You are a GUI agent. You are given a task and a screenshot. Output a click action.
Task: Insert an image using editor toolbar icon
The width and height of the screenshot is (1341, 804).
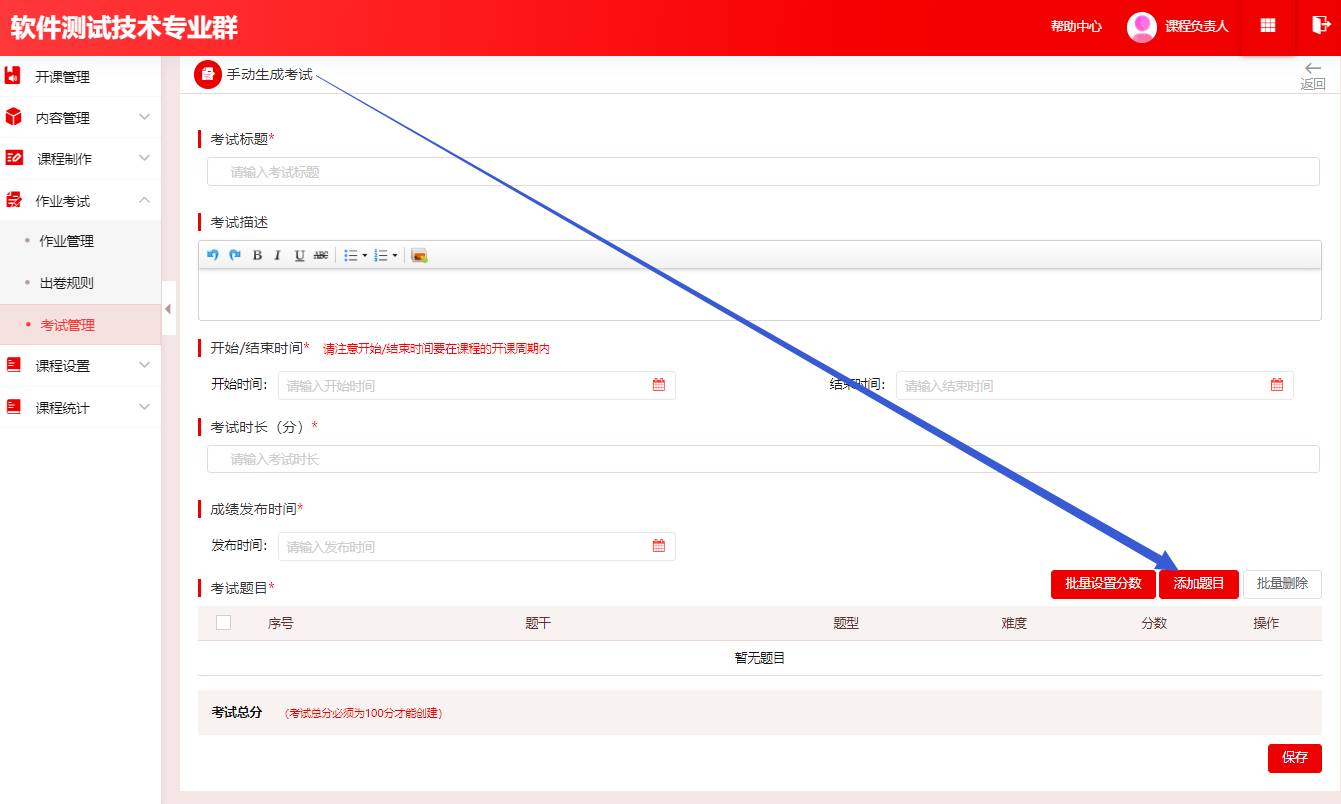pos(419,255)
